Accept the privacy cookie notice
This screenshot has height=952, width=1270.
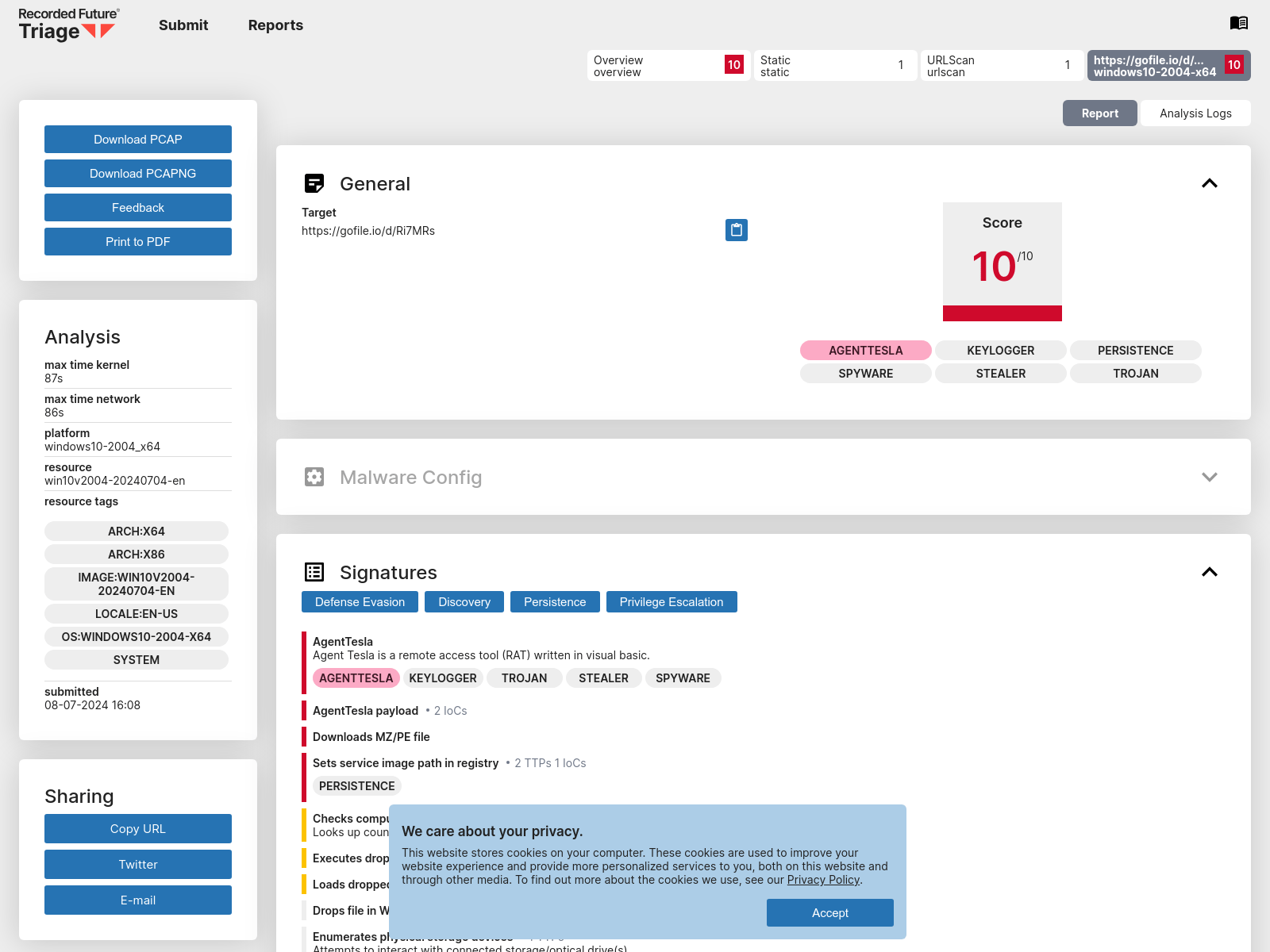(x=830, y=913)
